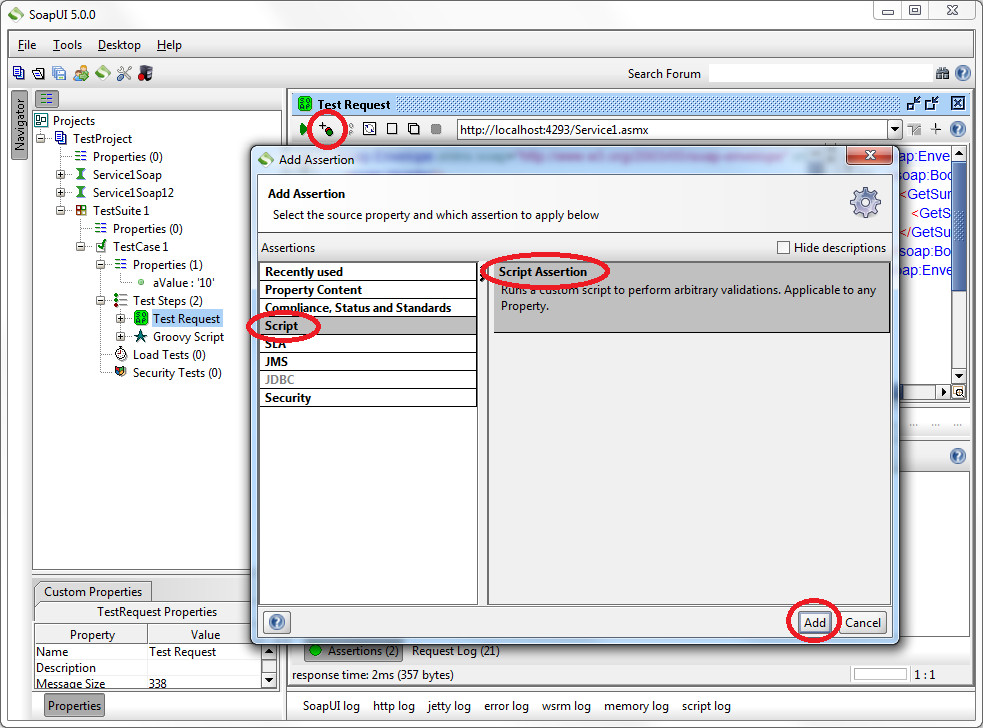Open the Desktop menu
The width and height of the screenshot is (983, 728).
[119, 45]
